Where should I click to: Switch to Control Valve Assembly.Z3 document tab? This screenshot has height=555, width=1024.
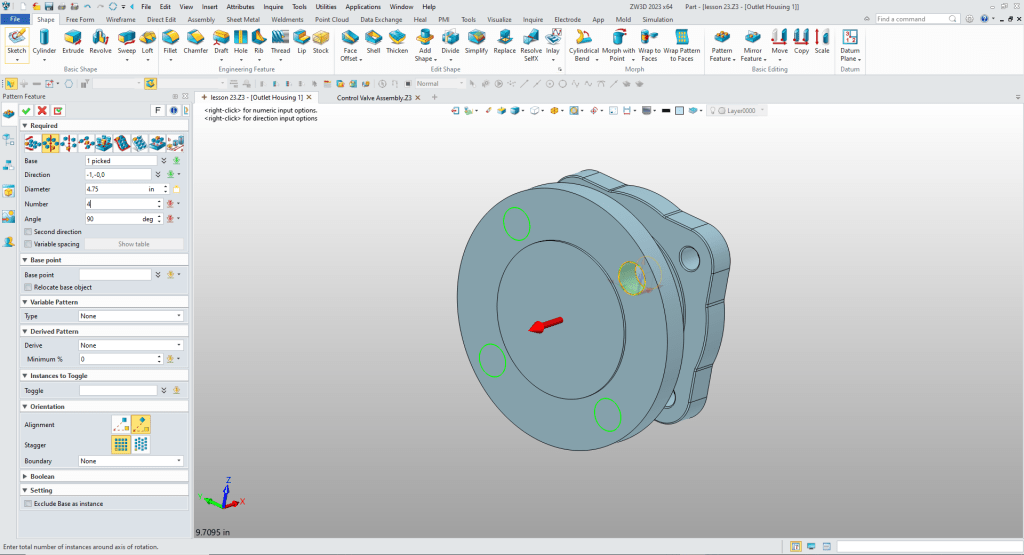[x=374, y=98]
